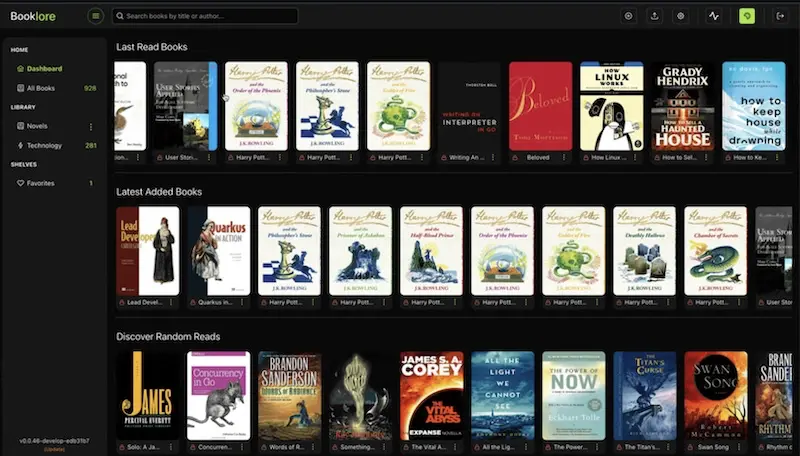Click the green highlighted theme button
The height and width of the screenshot is (456, 800).
point(747,16)
